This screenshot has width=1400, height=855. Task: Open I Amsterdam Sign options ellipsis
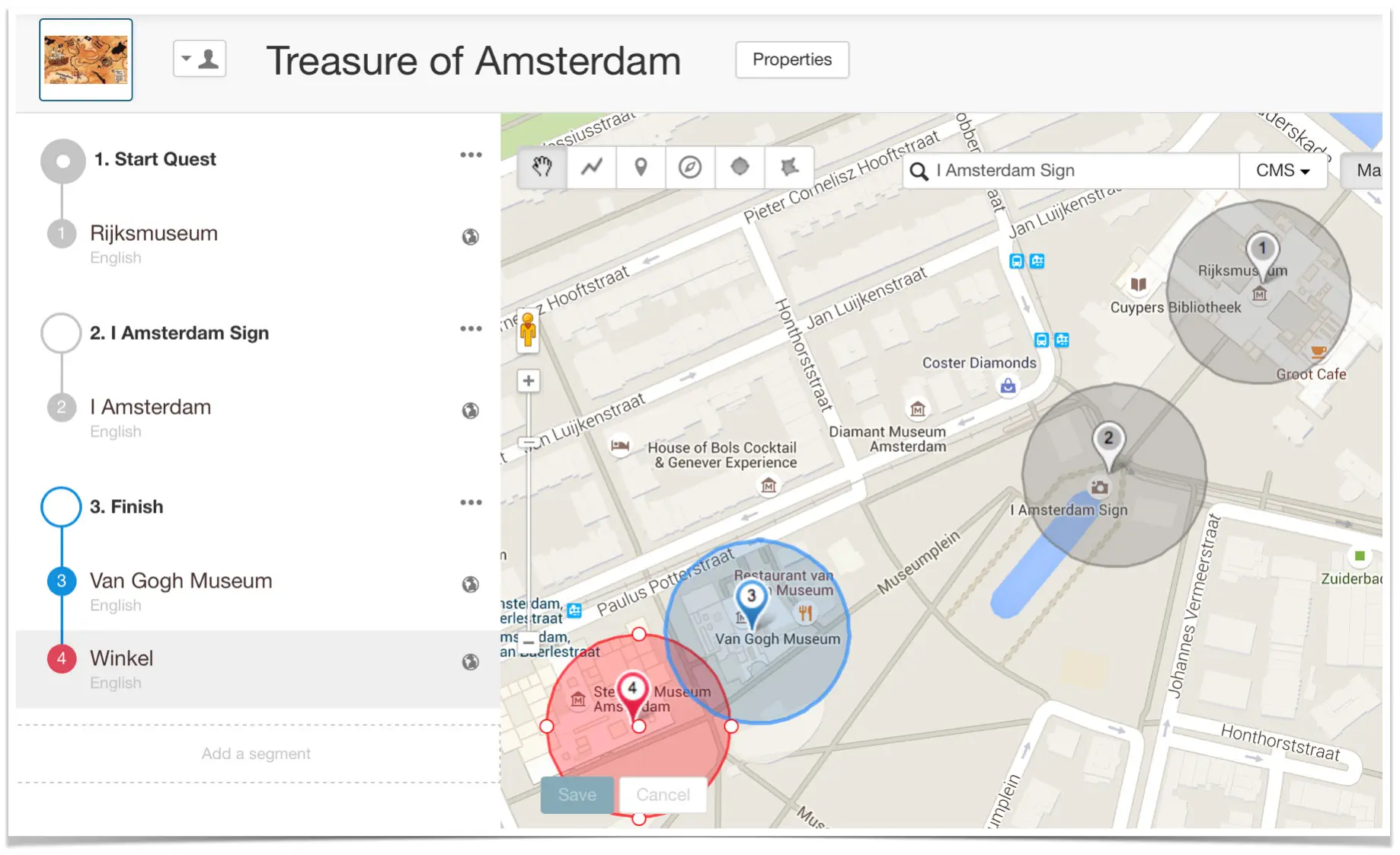(471, 328)
